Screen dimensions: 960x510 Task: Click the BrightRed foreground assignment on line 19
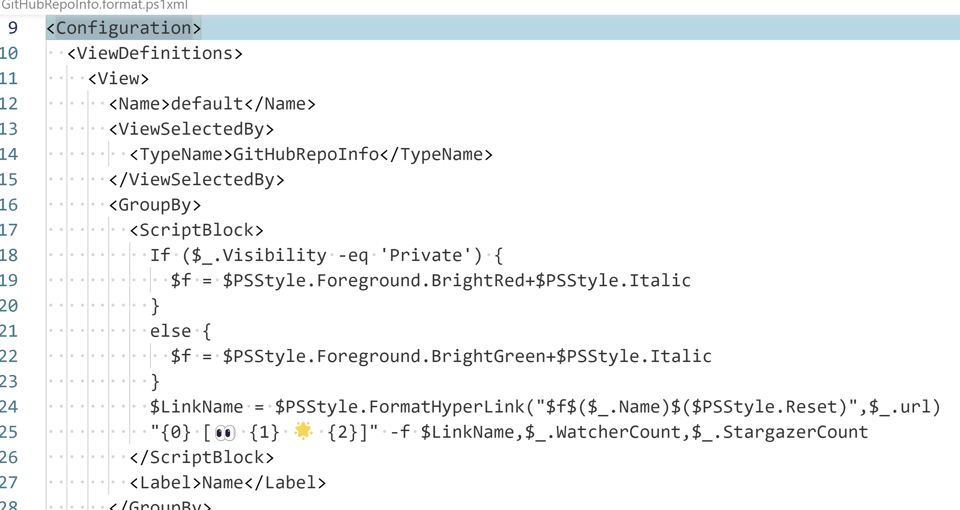click(431, 280)
